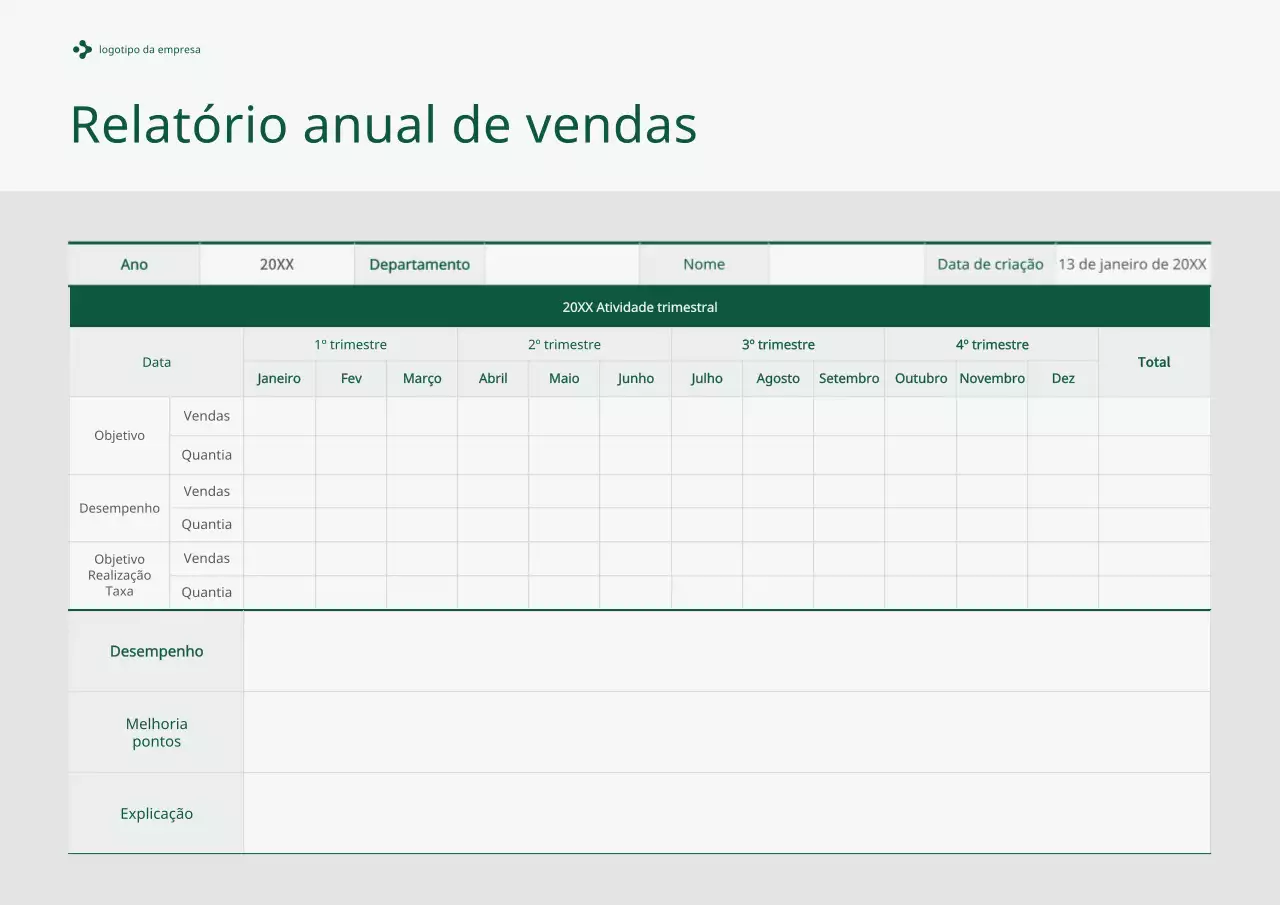The image size is (1280, 905).
Task: Click Realização Taxa Vendas cell under Maio
Action: (564, 558)
